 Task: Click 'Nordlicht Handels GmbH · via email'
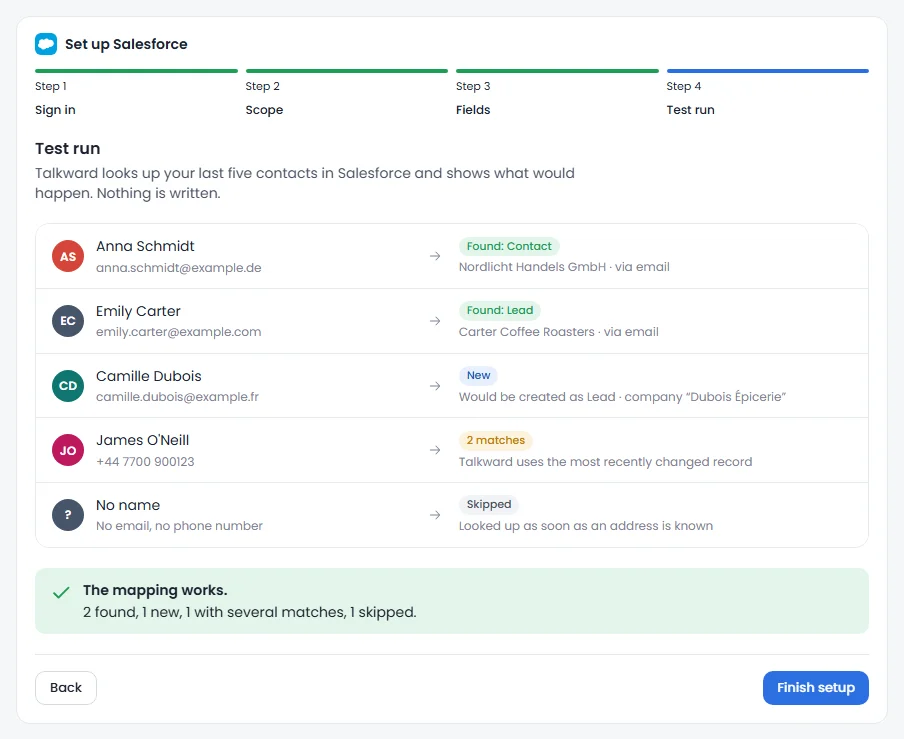[564, 267]
